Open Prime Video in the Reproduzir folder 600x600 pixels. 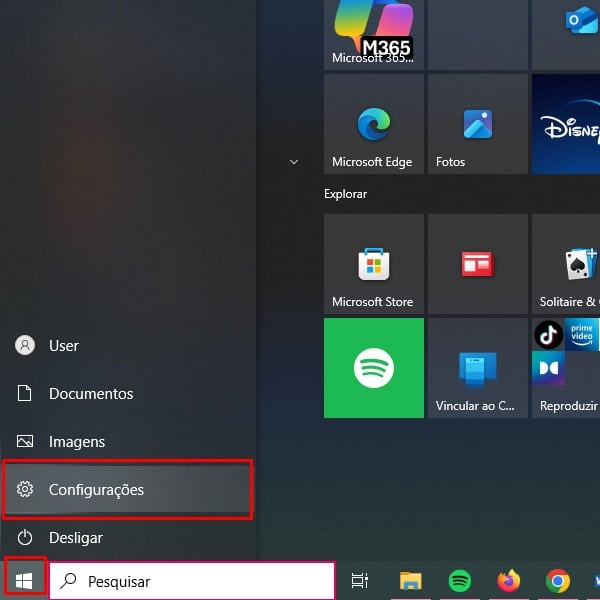[x=582, y=334]
